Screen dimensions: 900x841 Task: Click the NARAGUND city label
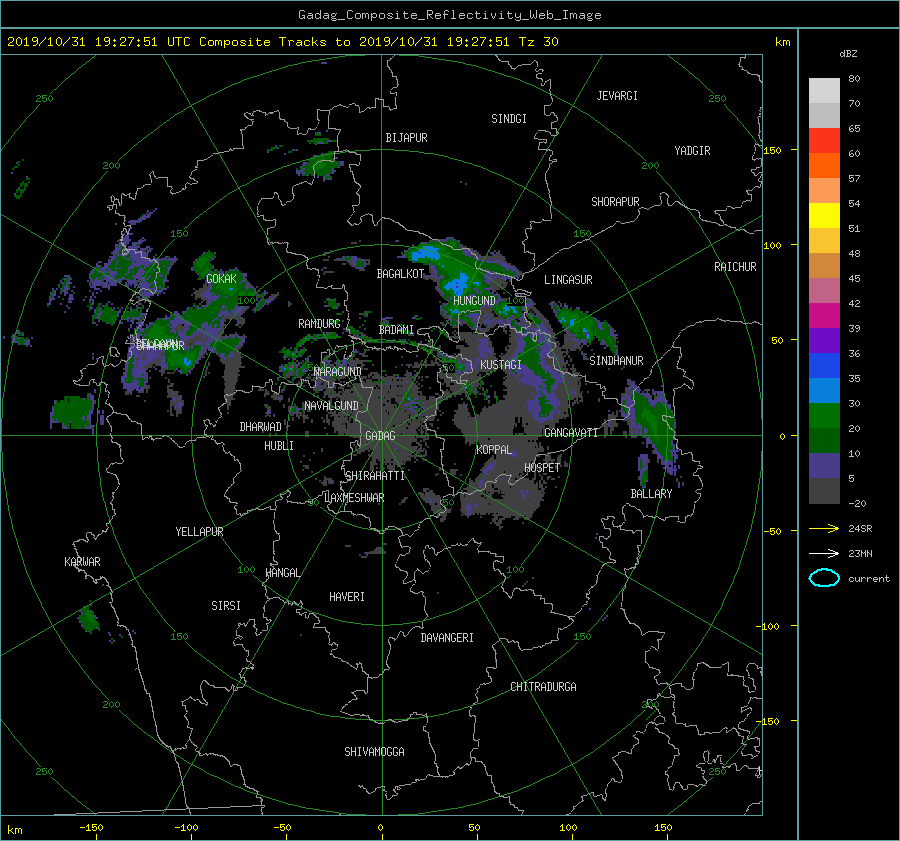pyautogui.click(x=338, y=372)
